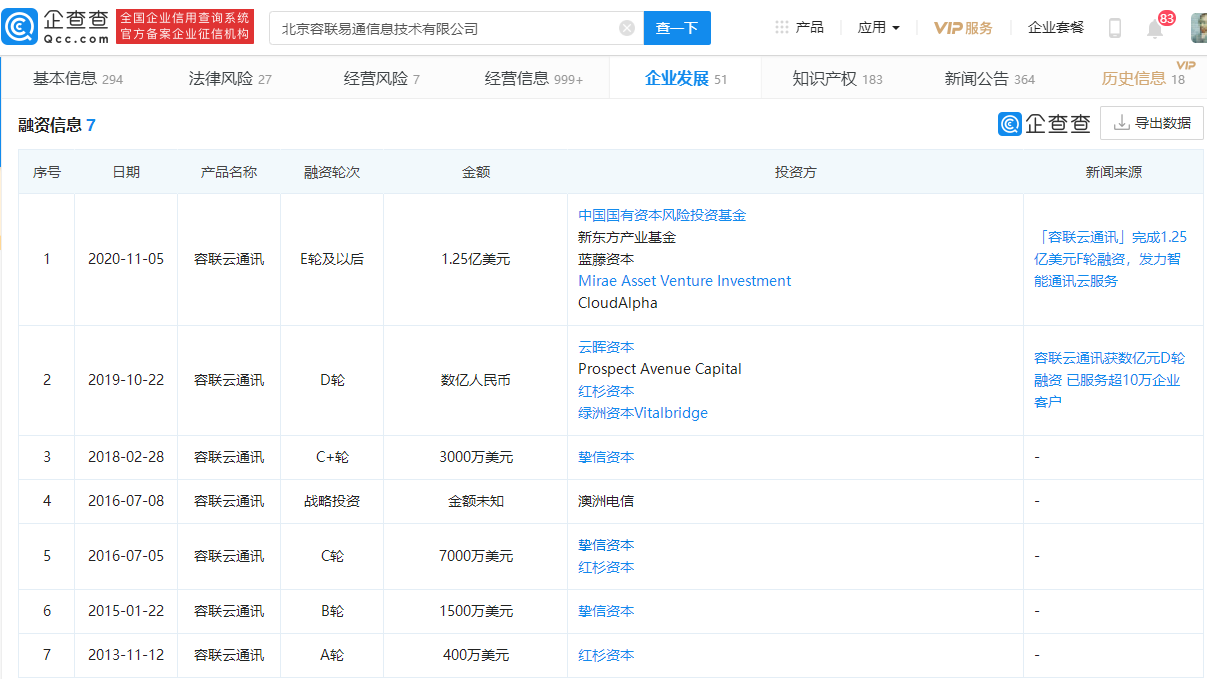1207x679 pixels.
Task: Switch to the 基本信息 tab
Action: (77, 78)
